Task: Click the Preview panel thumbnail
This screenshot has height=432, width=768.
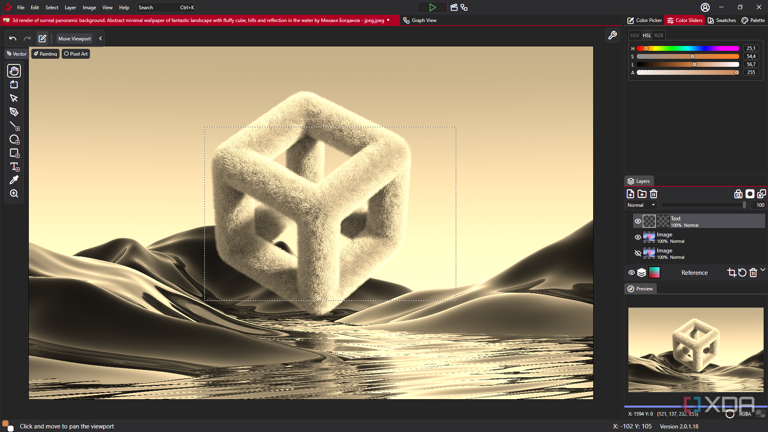Action: (x=696, y=350)
